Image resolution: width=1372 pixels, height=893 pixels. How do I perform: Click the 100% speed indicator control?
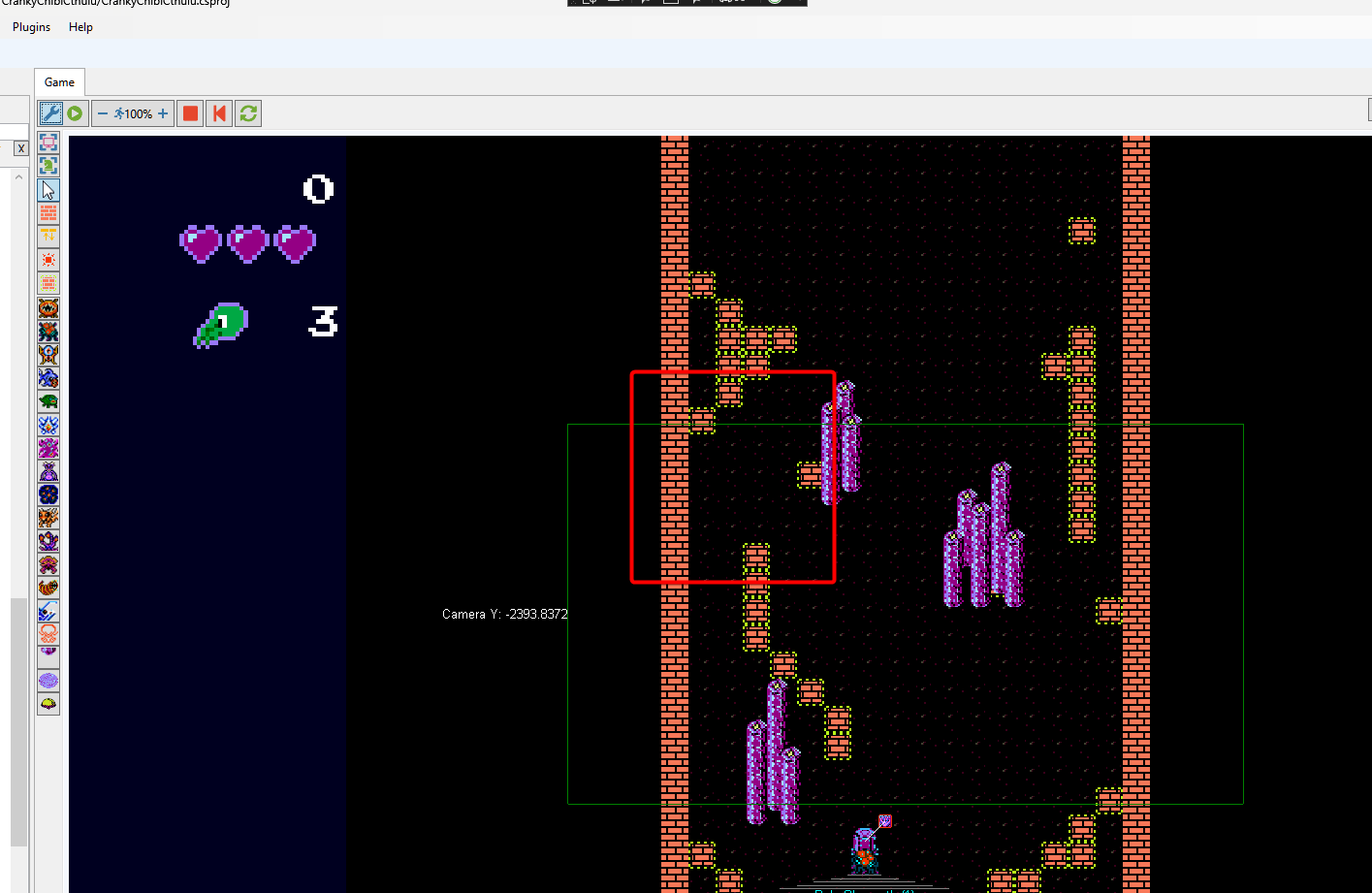click(x=135, y=112)
